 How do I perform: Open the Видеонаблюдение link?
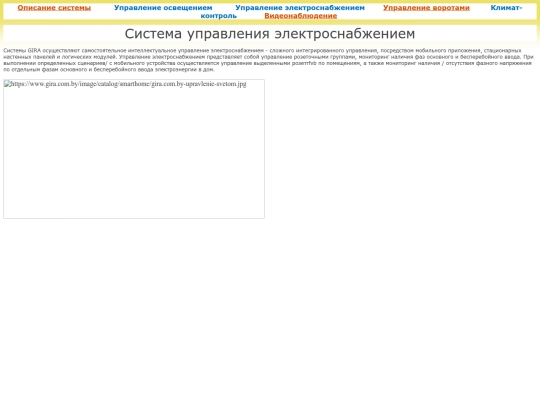300,16
